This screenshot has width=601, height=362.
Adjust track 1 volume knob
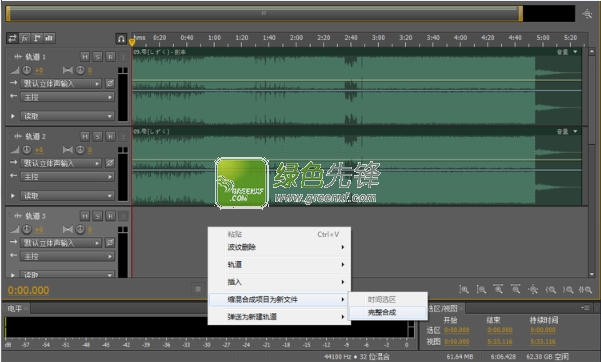pyautogui.click(x=27, y=70)
